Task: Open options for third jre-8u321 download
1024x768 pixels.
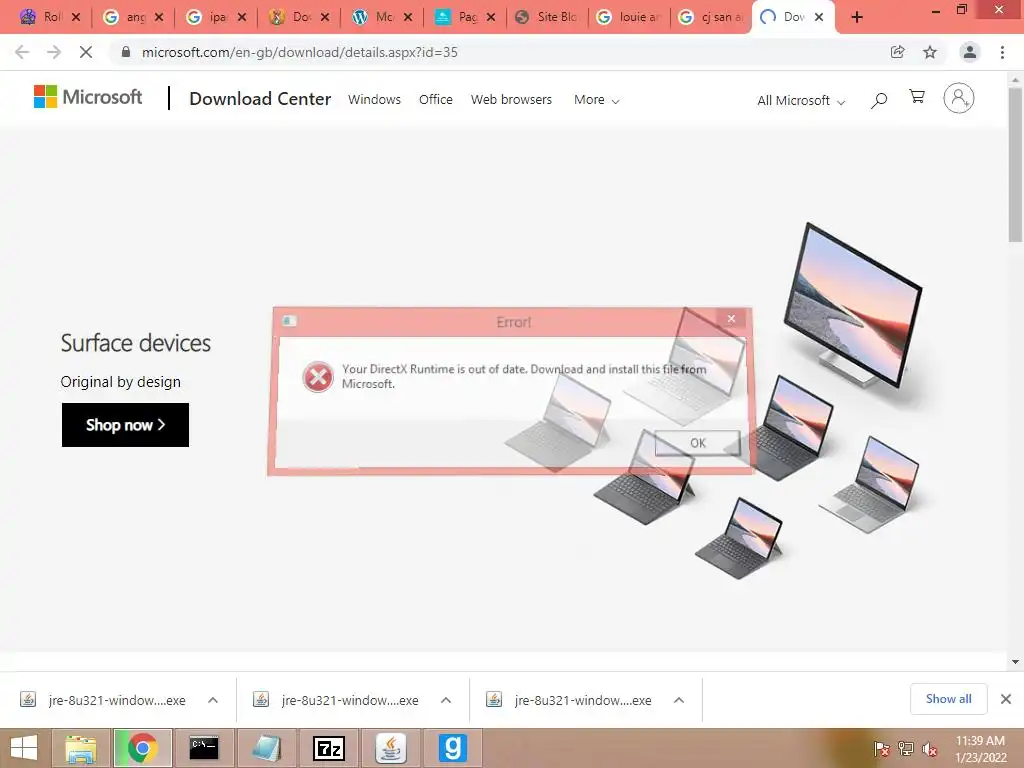Action: [679, 700]
